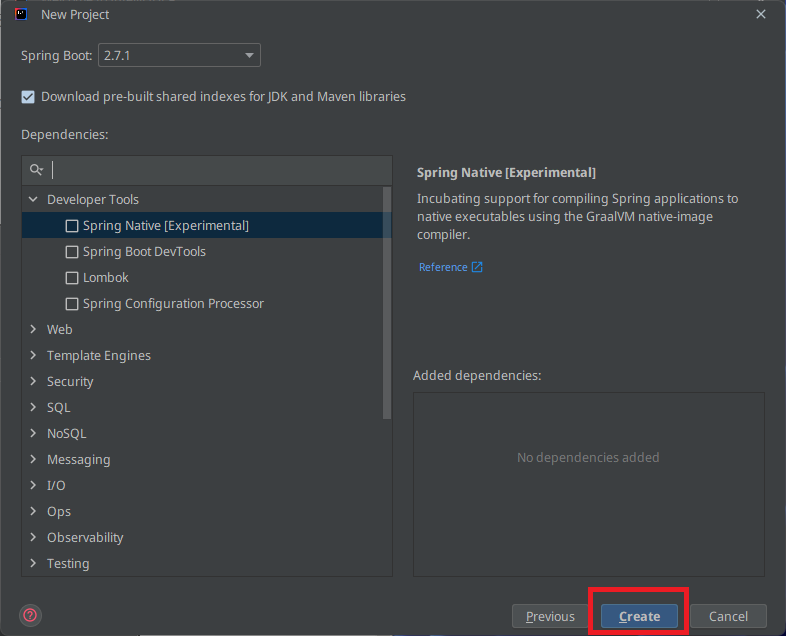Expand the SQL category

(33, 407)
